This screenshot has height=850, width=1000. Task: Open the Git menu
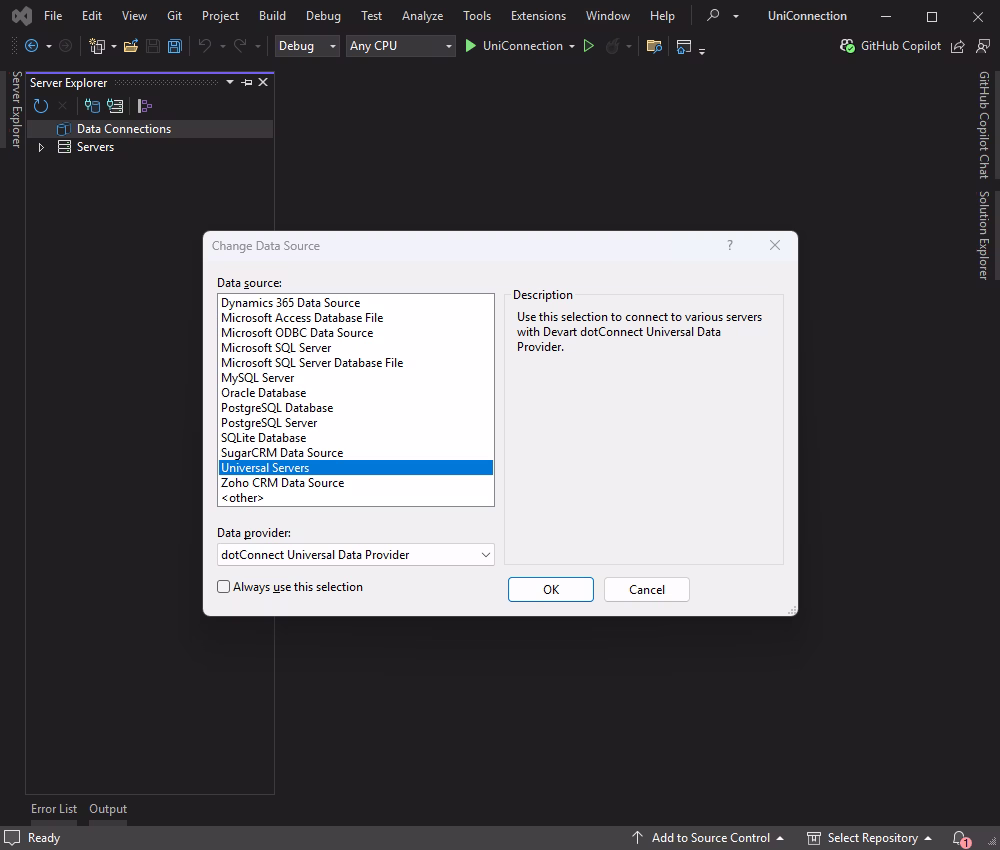click(174, 16)
